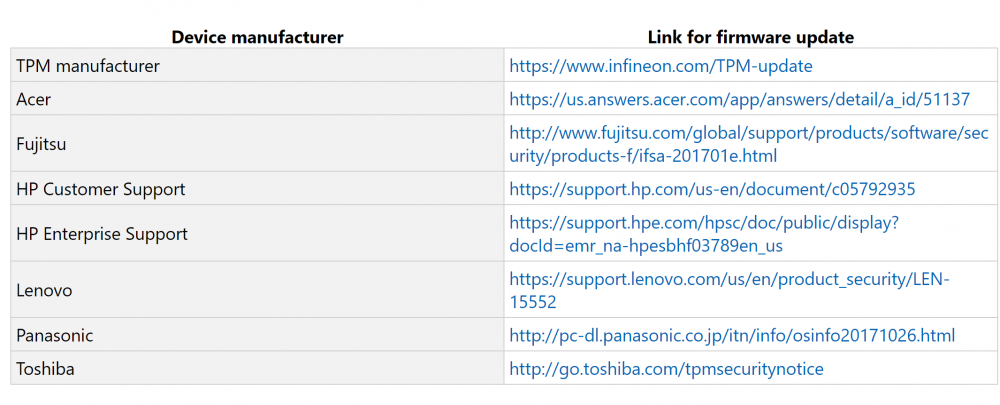Image resolution: width=1000 pixels, height=405 pixels.
Task: Open the Infineon TPM-update link
Action: tap(660, 66)
